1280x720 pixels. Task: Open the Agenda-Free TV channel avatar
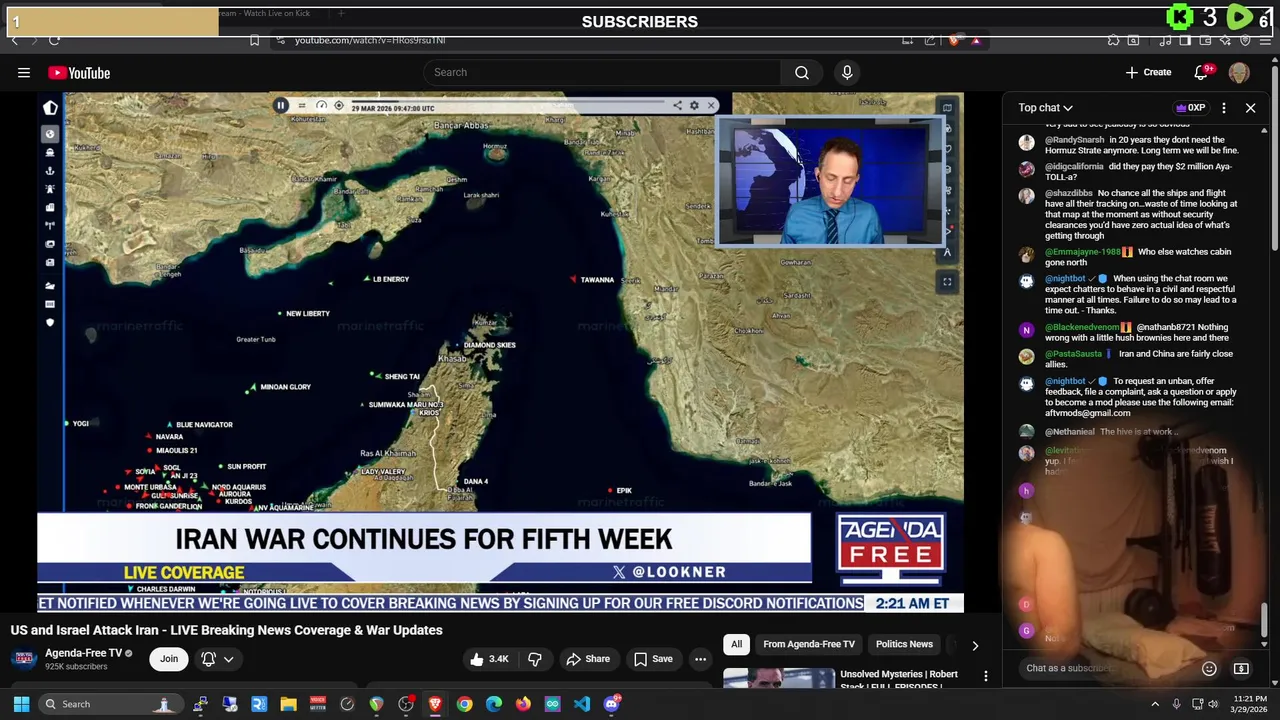click(x=24, y=659)
